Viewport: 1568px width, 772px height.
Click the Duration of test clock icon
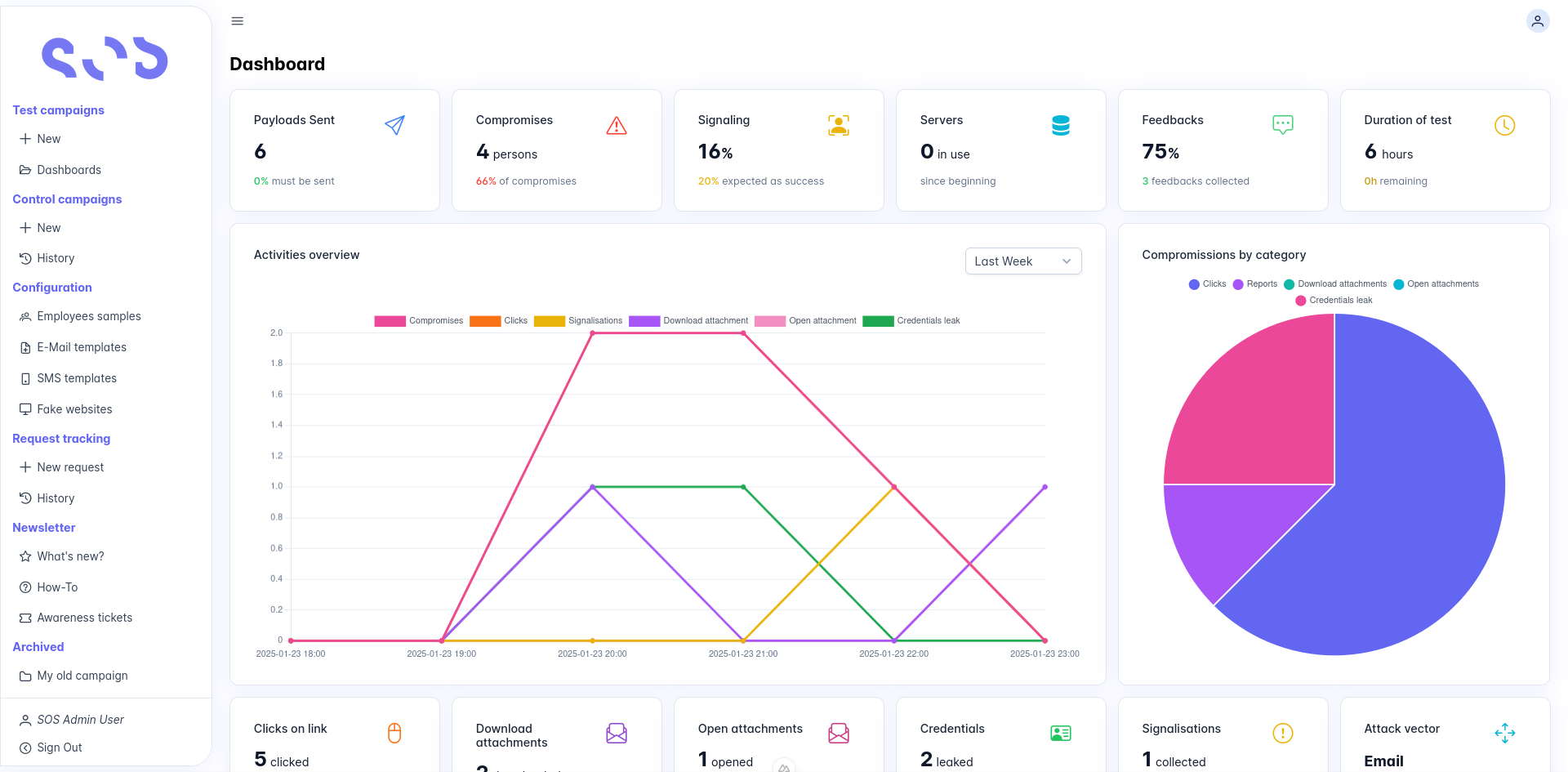coord(1504,125)
